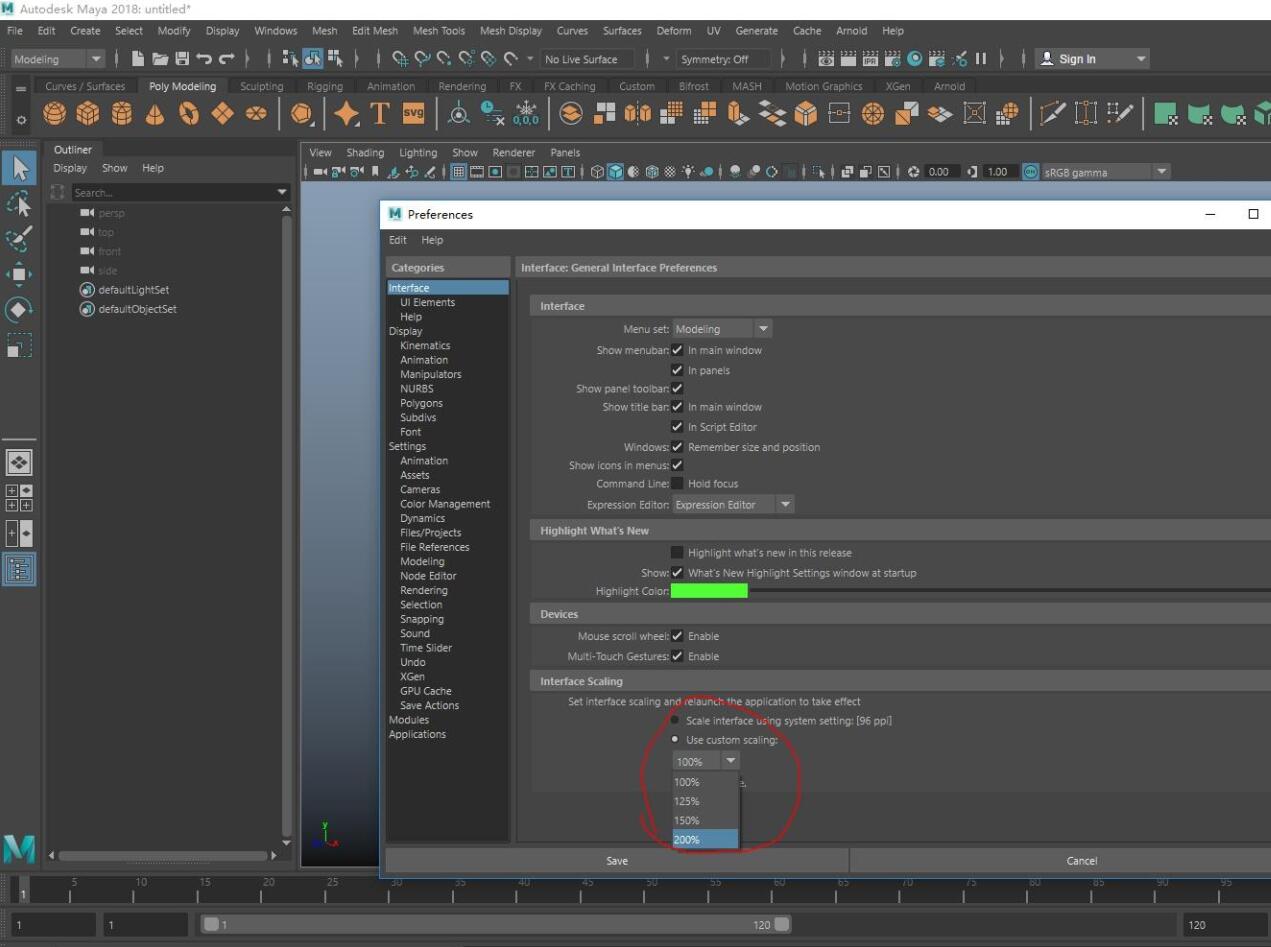This screenshot has width=1271, height=947.
Task: Expand the Expression Editor dropdown
Action: (x=733, y=504)
